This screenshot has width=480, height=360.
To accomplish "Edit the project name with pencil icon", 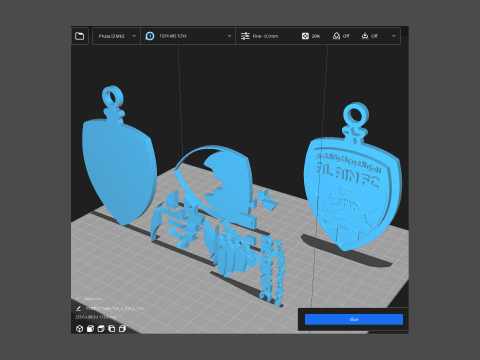I will click(x=79, y=308).
